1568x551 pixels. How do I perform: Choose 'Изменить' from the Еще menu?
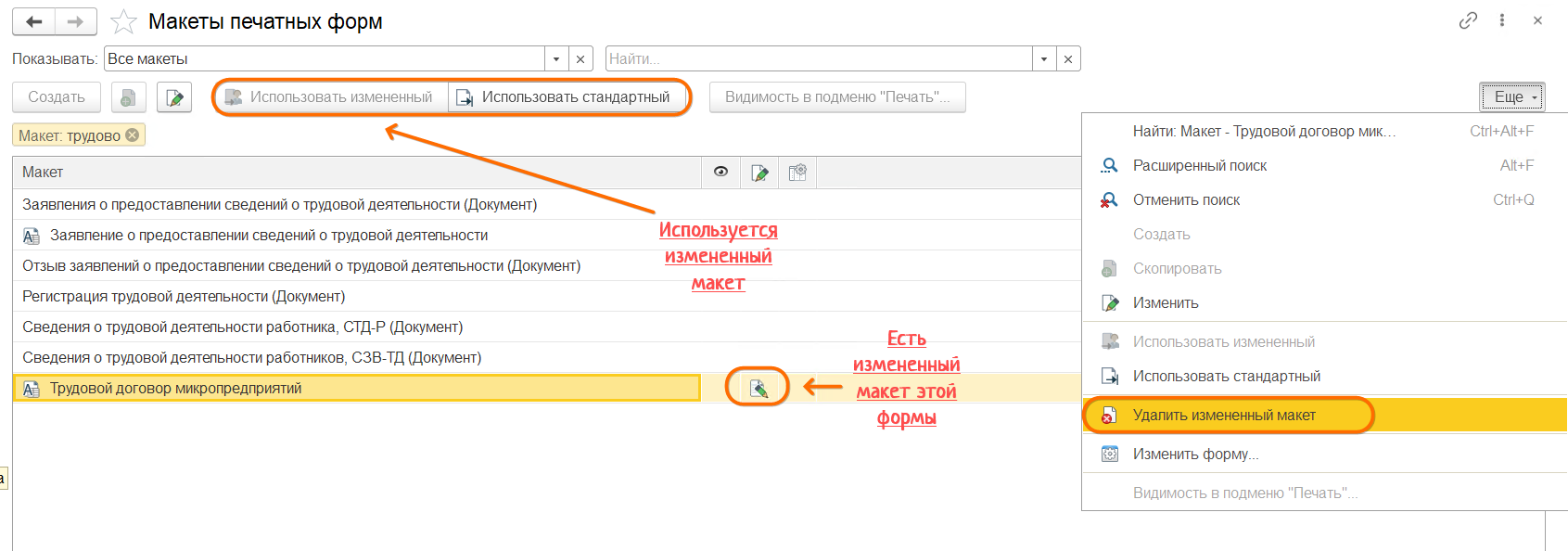pos(1324,303)
